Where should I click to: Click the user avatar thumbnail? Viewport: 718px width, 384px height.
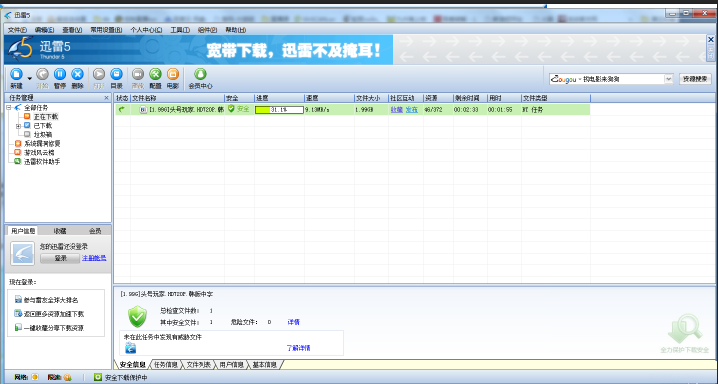click(x=22, y=253)
